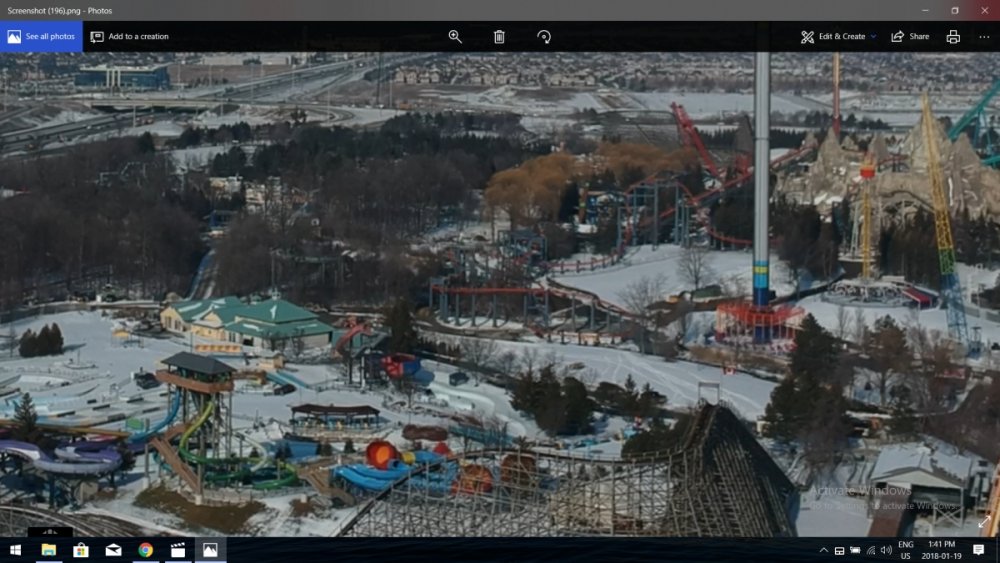Open File Explorer from the taskbar

pyautogui.click(x=48, y=550)
